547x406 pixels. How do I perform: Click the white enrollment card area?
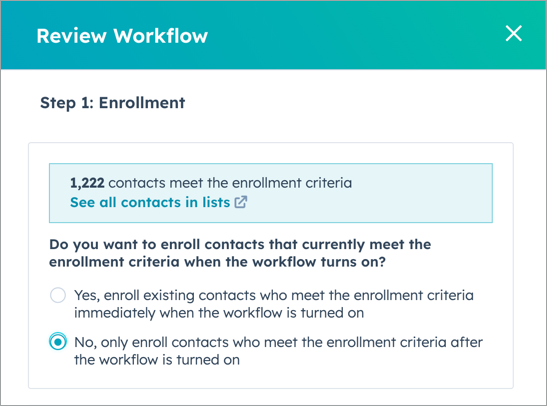click(x=271, y=265)
